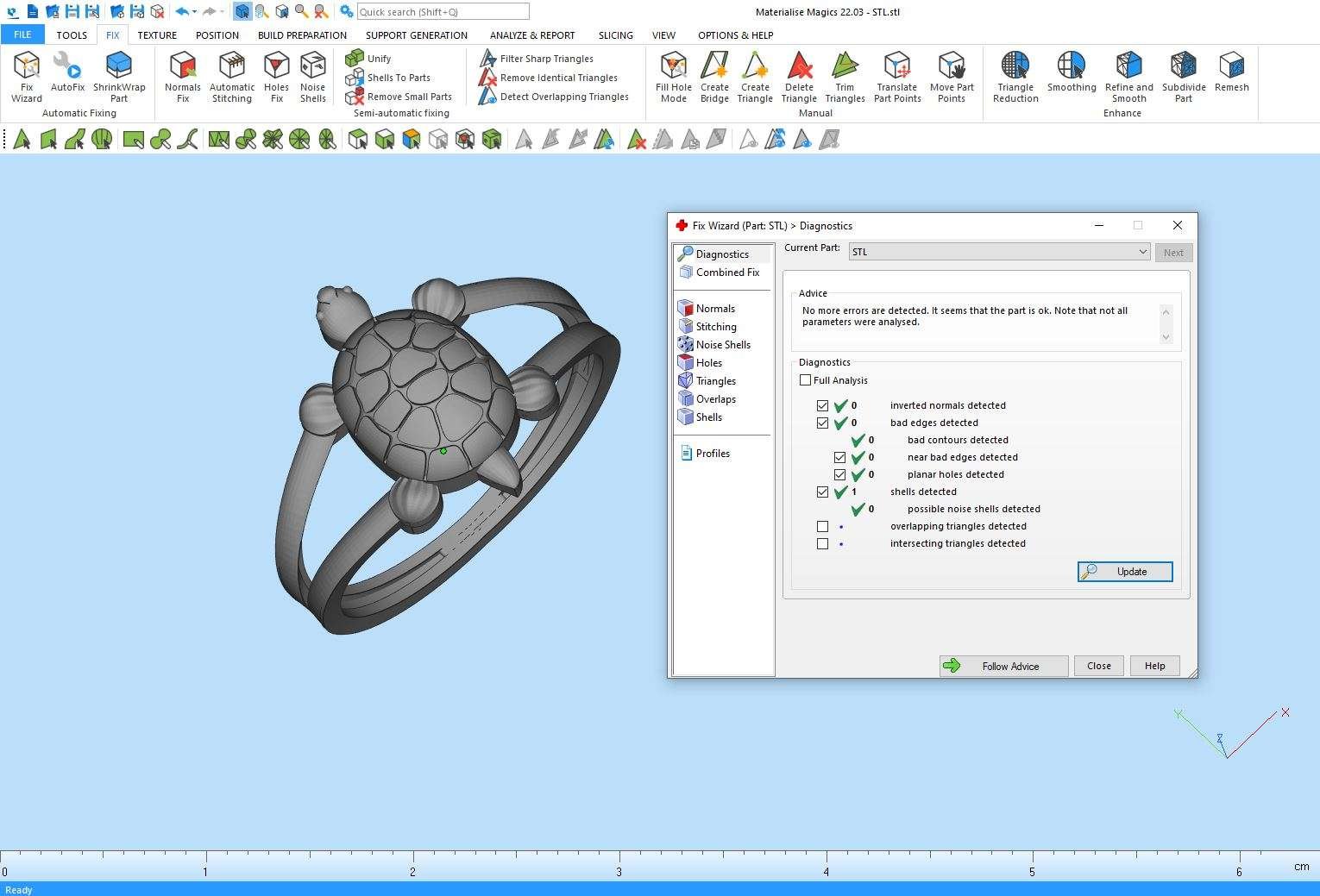
Task: Open the Analyze & Report tab
Action: click(x=531, y=35)
